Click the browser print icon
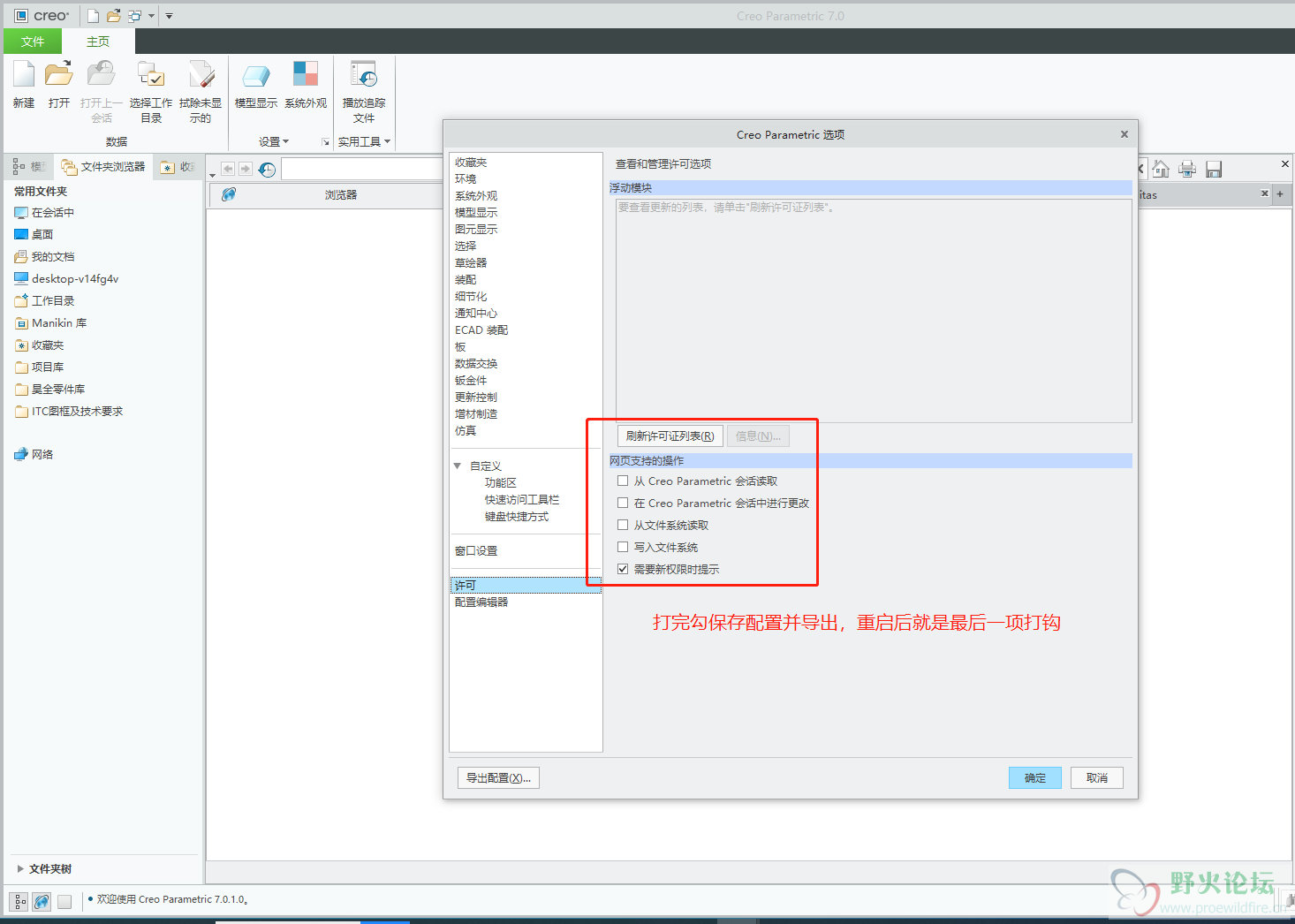1295x924 pixels. [1187, 169]
